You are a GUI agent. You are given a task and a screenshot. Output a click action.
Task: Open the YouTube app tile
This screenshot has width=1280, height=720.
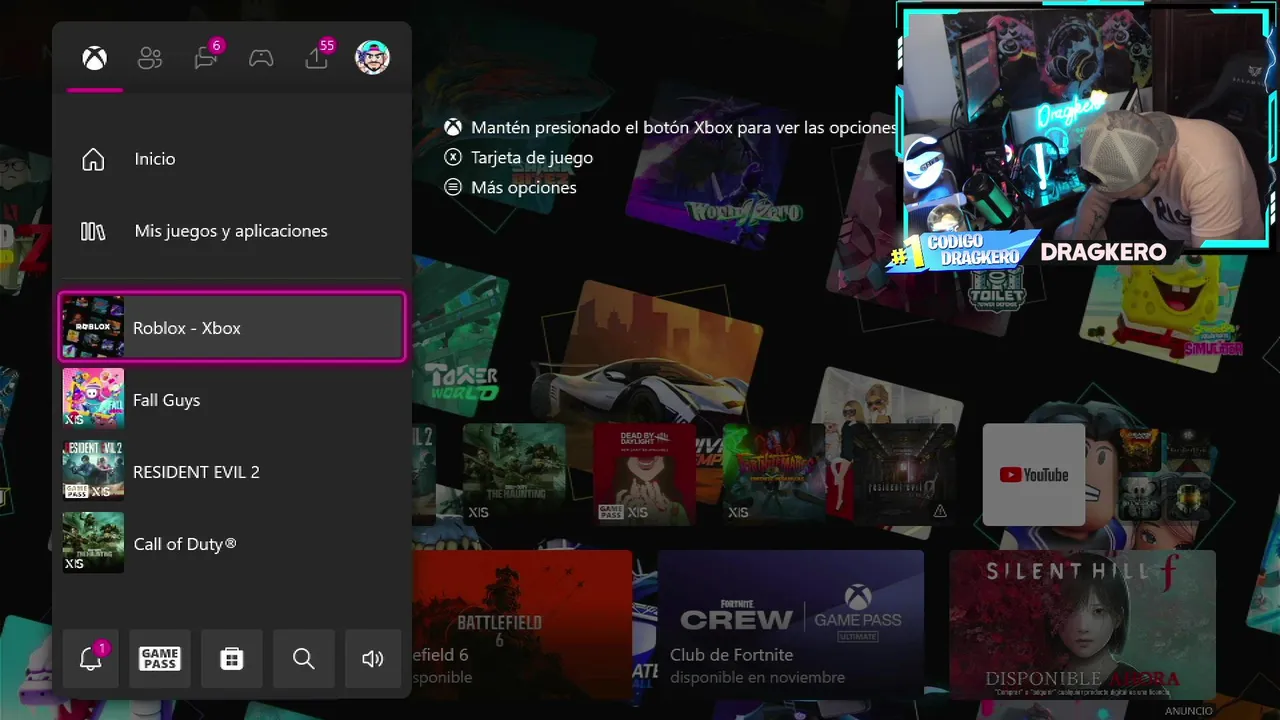click(1034, 474)
